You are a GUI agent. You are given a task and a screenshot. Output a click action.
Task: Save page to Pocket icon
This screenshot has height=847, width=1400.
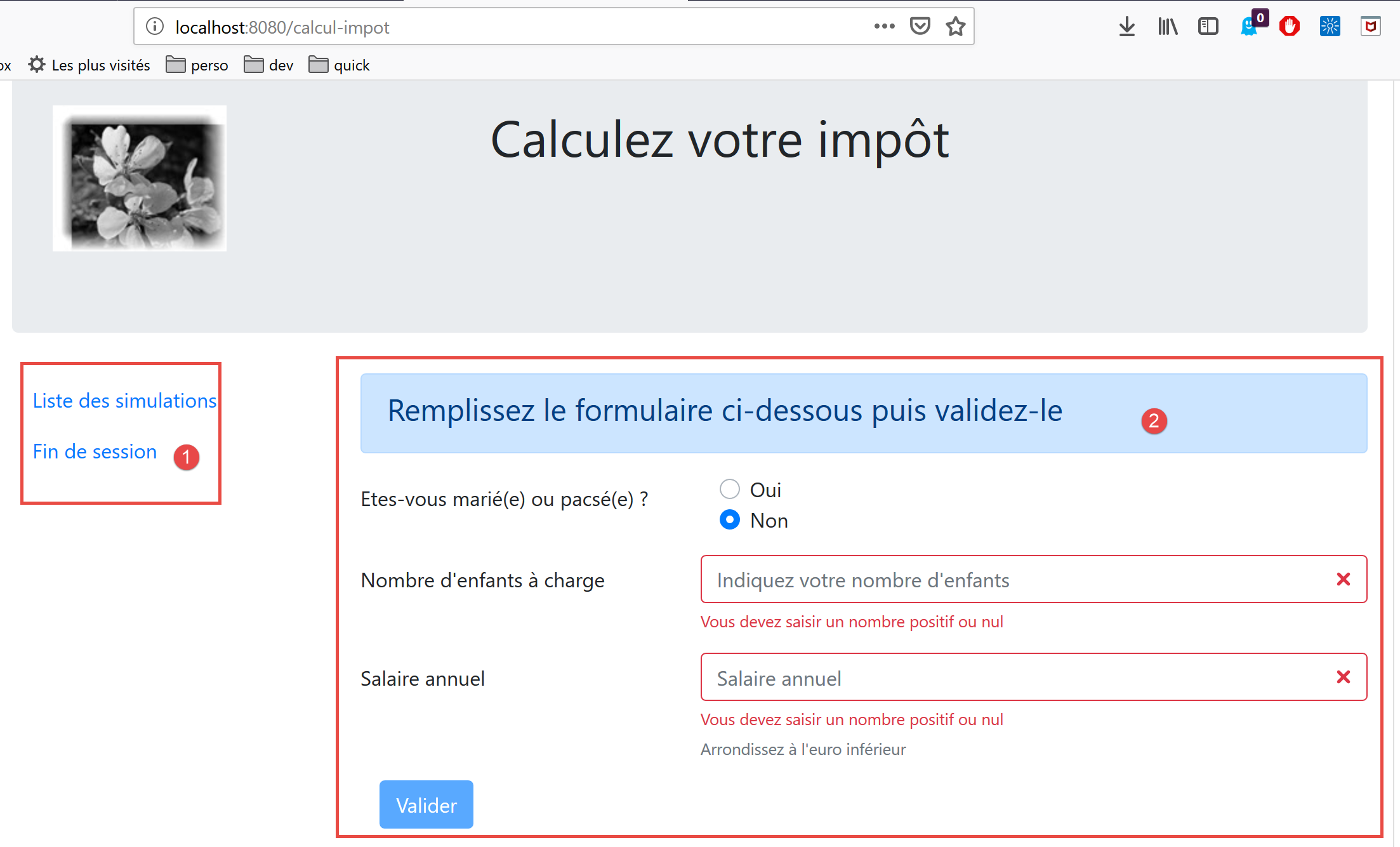(920, 27)
